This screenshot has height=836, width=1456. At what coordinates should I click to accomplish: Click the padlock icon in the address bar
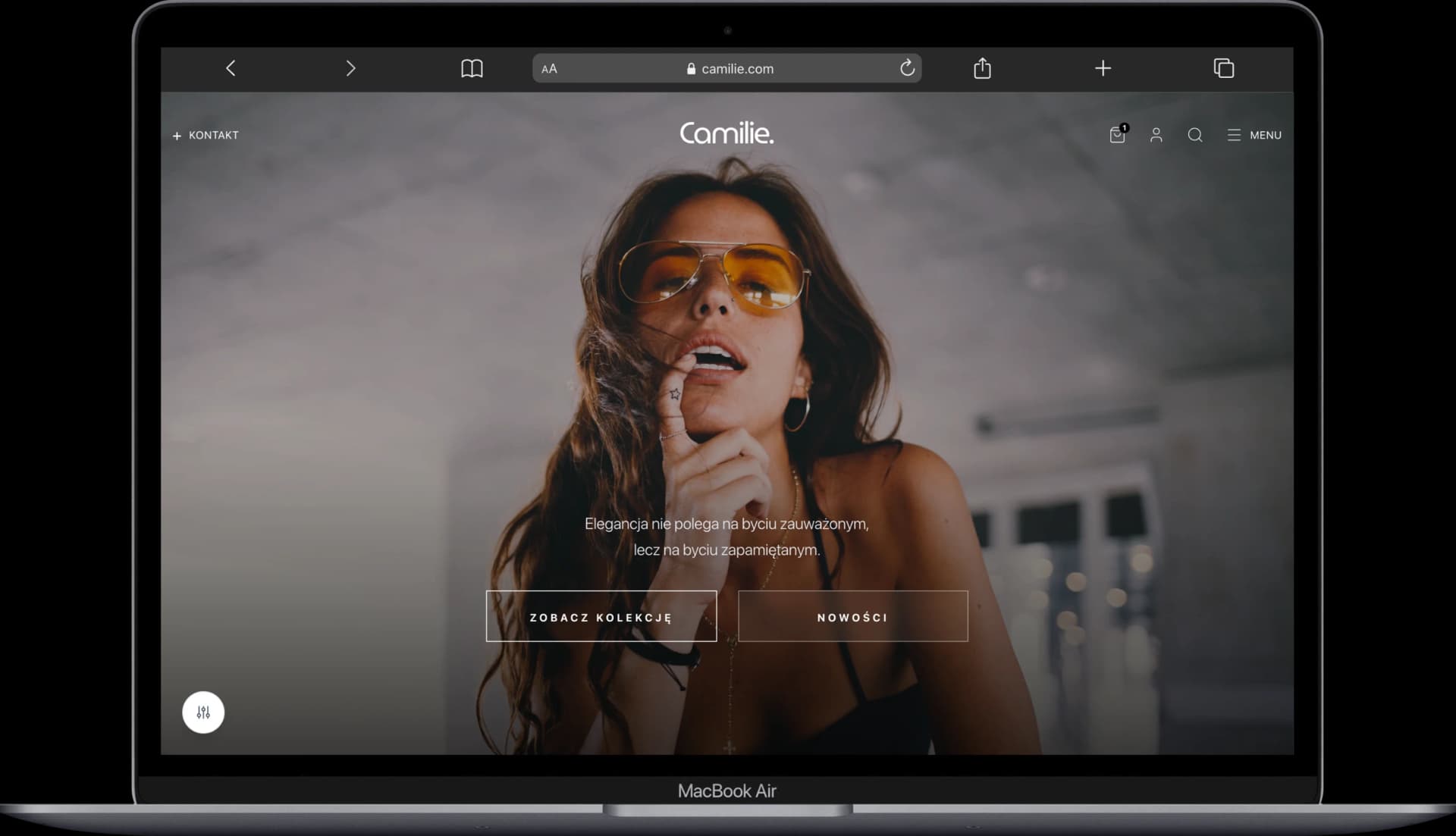pos(691,68)
